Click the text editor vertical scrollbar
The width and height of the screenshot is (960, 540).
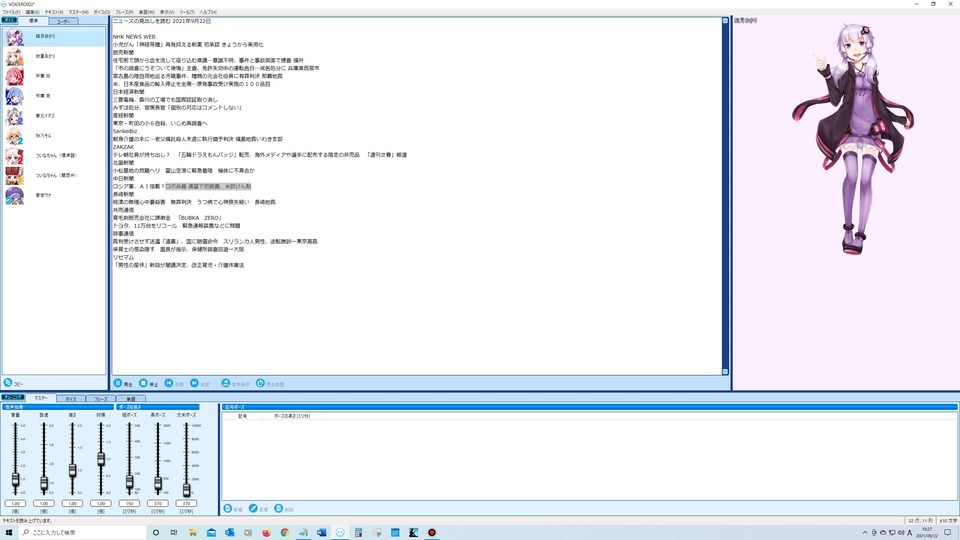(725, 196)
